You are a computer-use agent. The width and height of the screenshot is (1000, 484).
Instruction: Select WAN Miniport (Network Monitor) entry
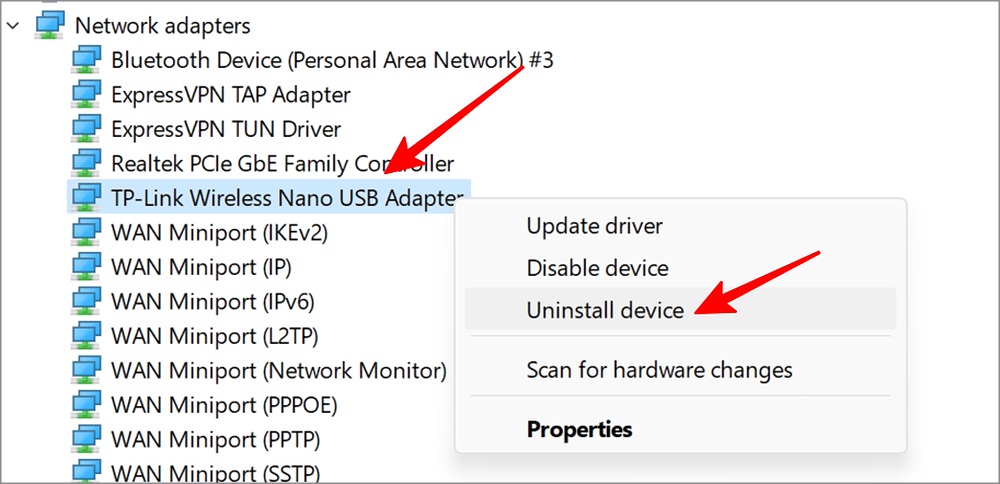[278, 371]
